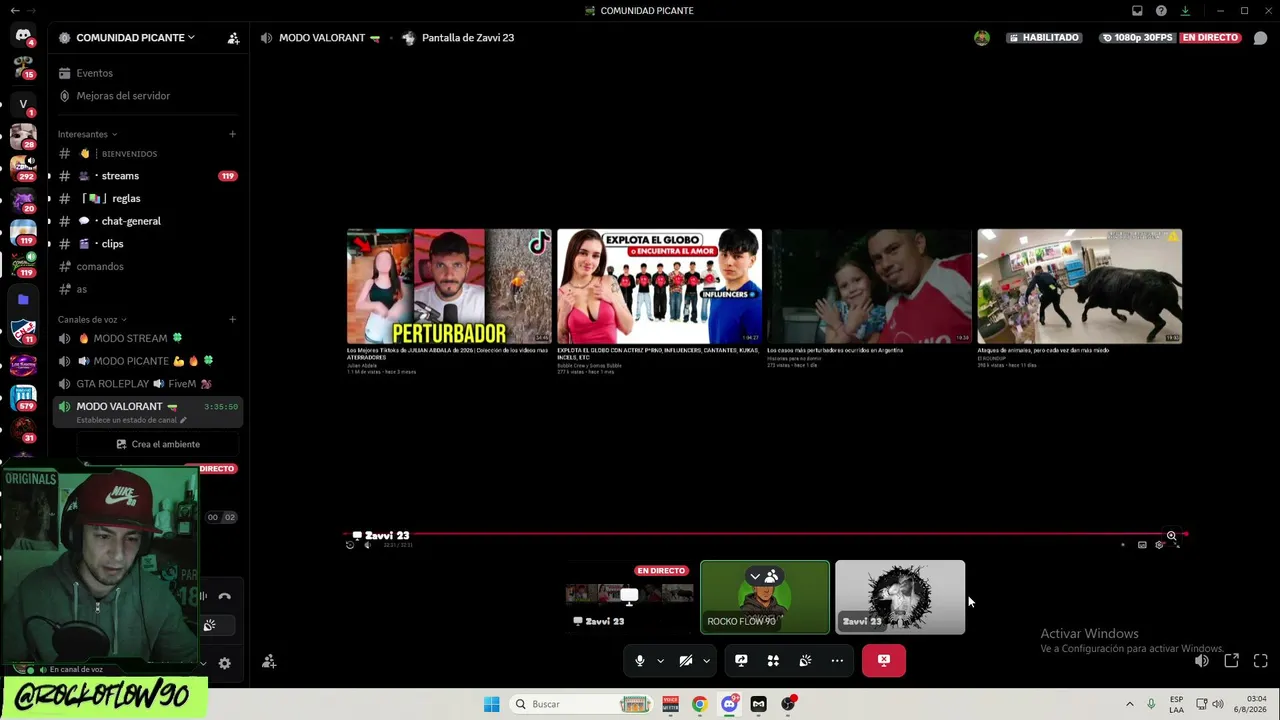The width and height of the screenshot is (1280, 720).
Task: Join the GTA ROLEPLAY FiveM voice channel
Action: [x=148, y=384]
